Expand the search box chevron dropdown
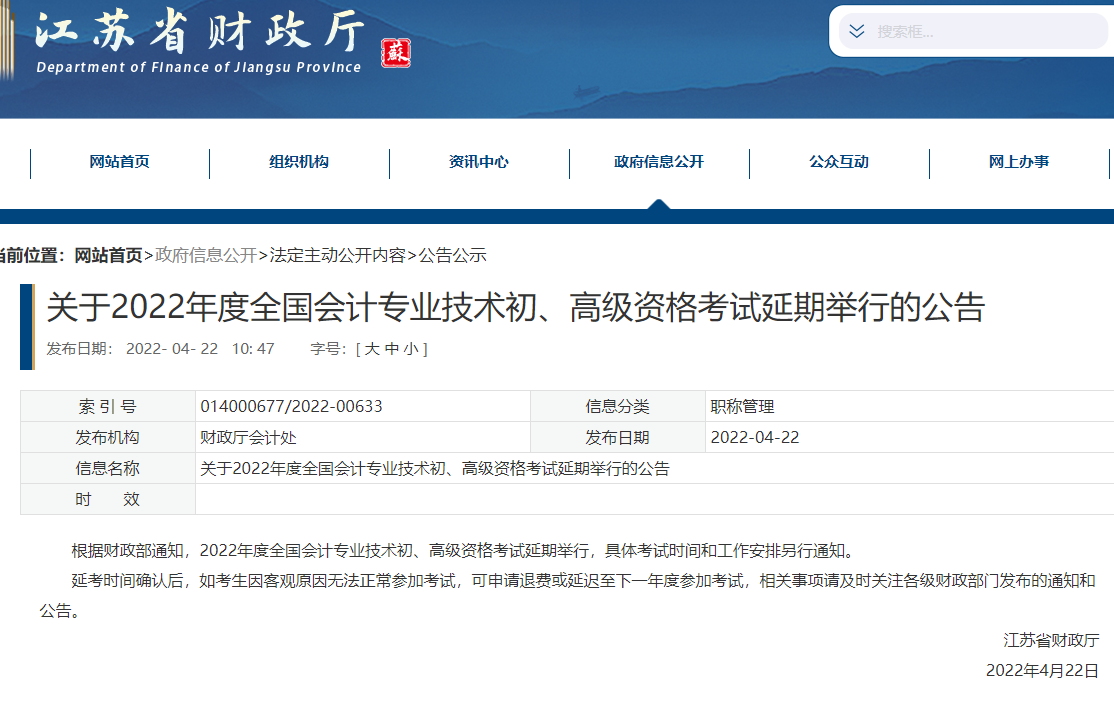The image size is (1114, 704). 856,31
